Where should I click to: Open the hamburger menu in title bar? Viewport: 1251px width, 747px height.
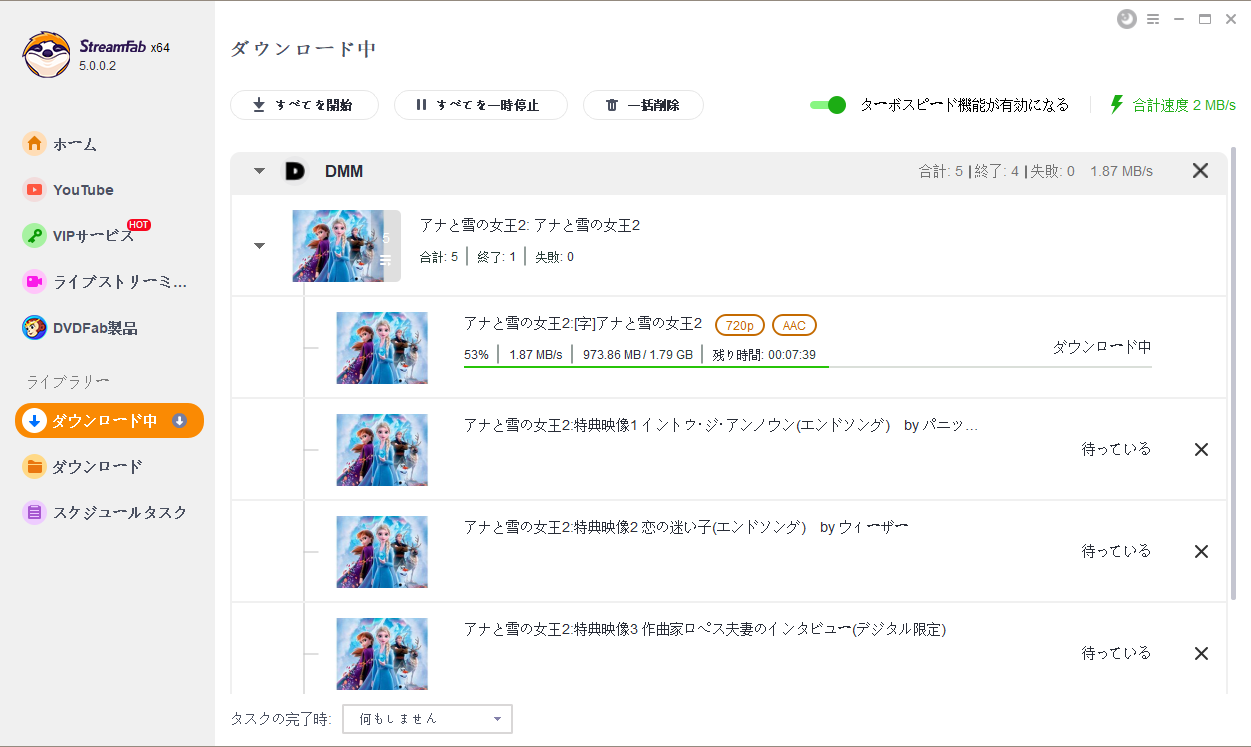pyautogui.click(x=1153, y=19)
